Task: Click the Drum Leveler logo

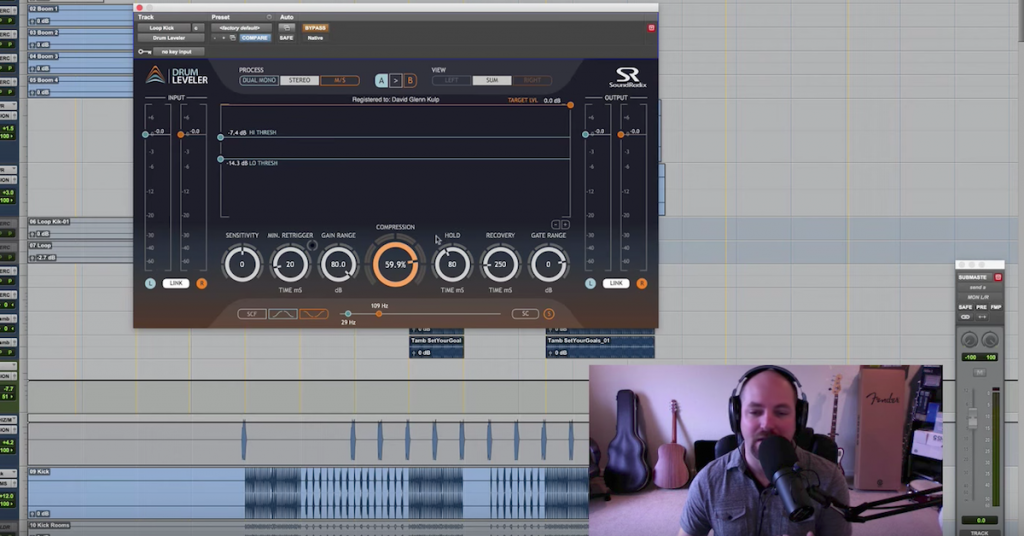Action: [176, 76]
